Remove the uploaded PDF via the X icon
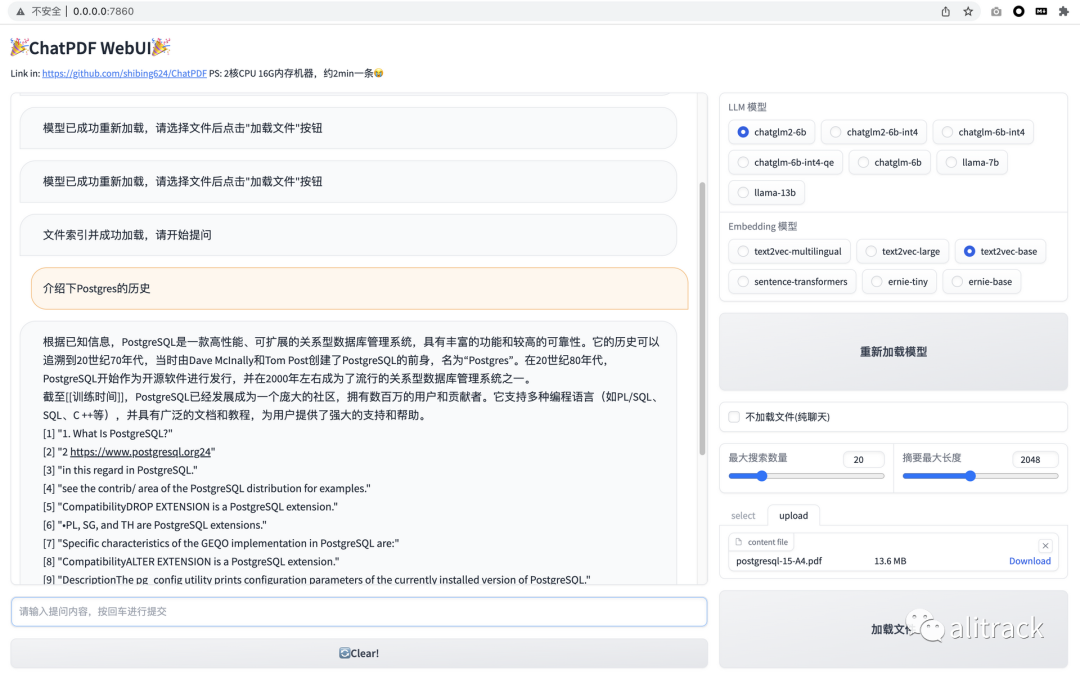 click(1045, 545)
